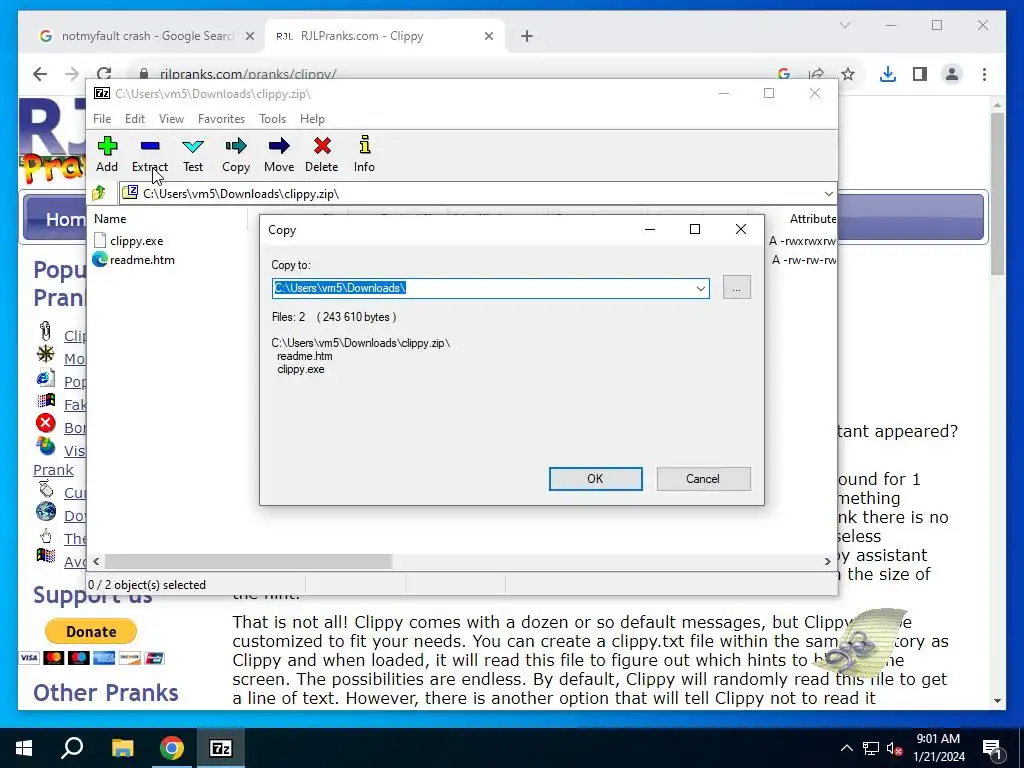
Task: Close the notmyfault crash Google Search tab
Action: (249, 37)
